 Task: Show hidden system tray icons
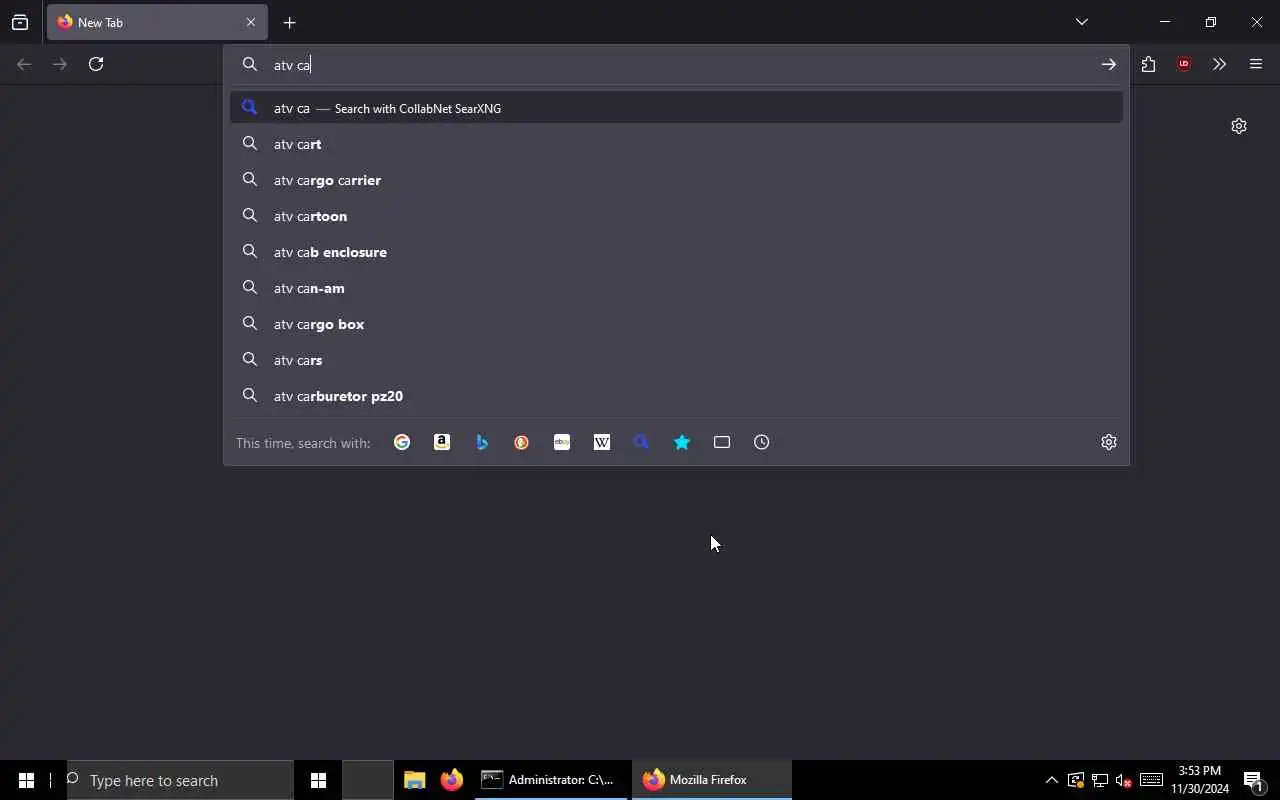pos(1051,780)
